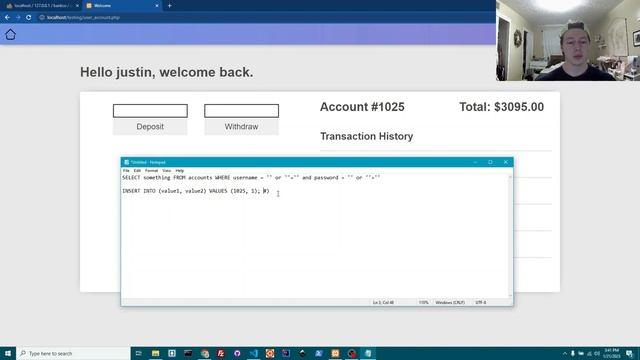Show hidden system tray icons
The height and width of the screenshot is (360, 640).
pos(565,353)
